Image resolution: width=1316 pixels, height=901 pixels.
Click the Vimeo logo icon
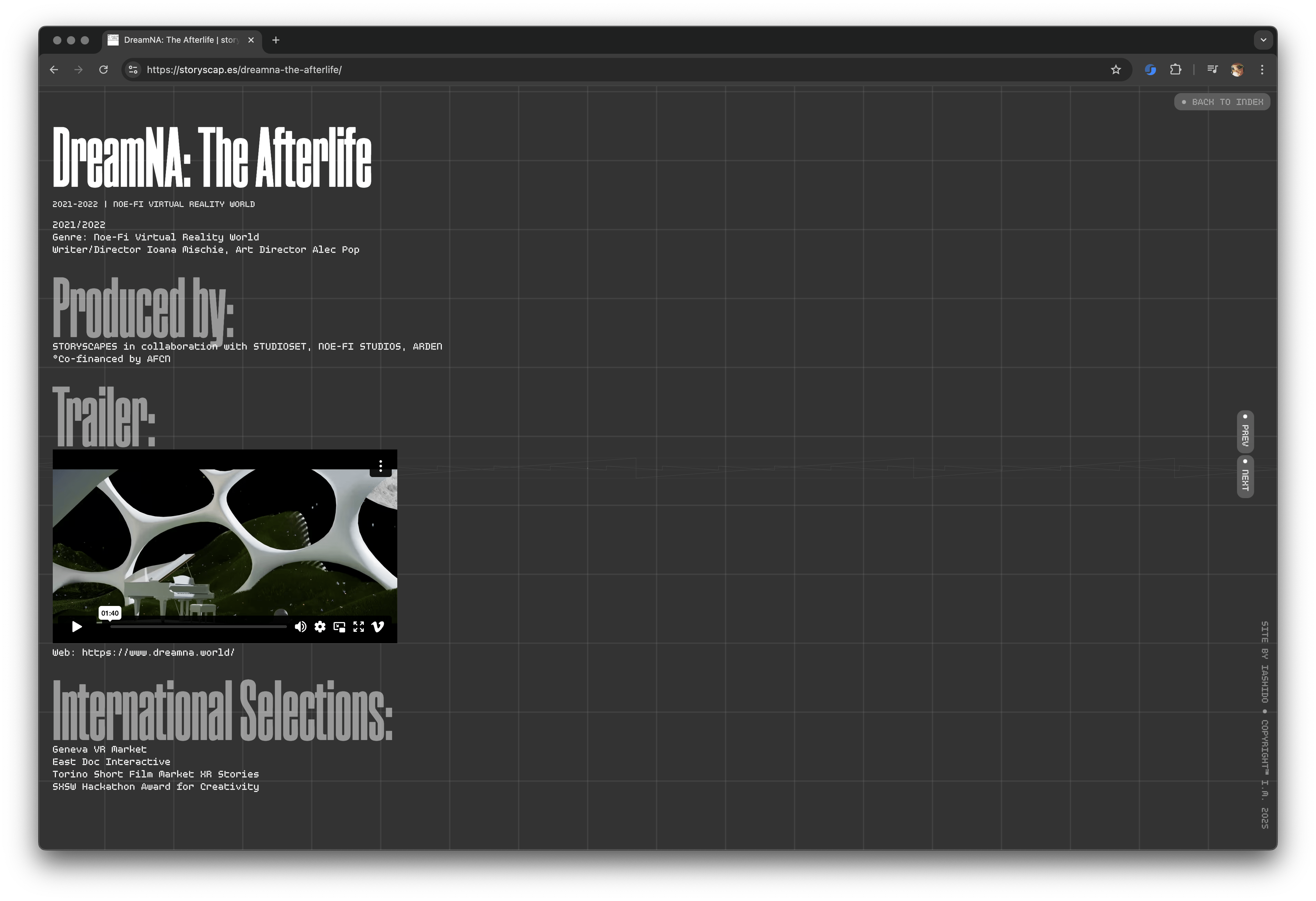pyautogui.click(x=378, y=627)
